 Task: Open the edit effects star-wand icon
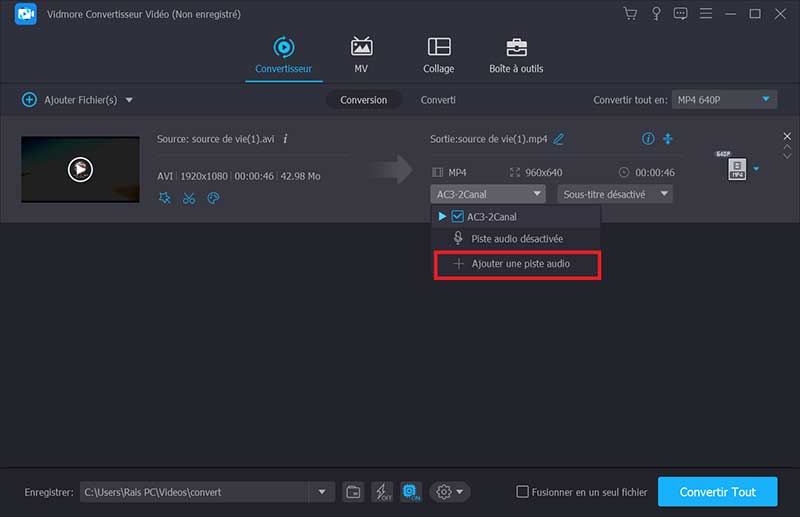point(164,198)
